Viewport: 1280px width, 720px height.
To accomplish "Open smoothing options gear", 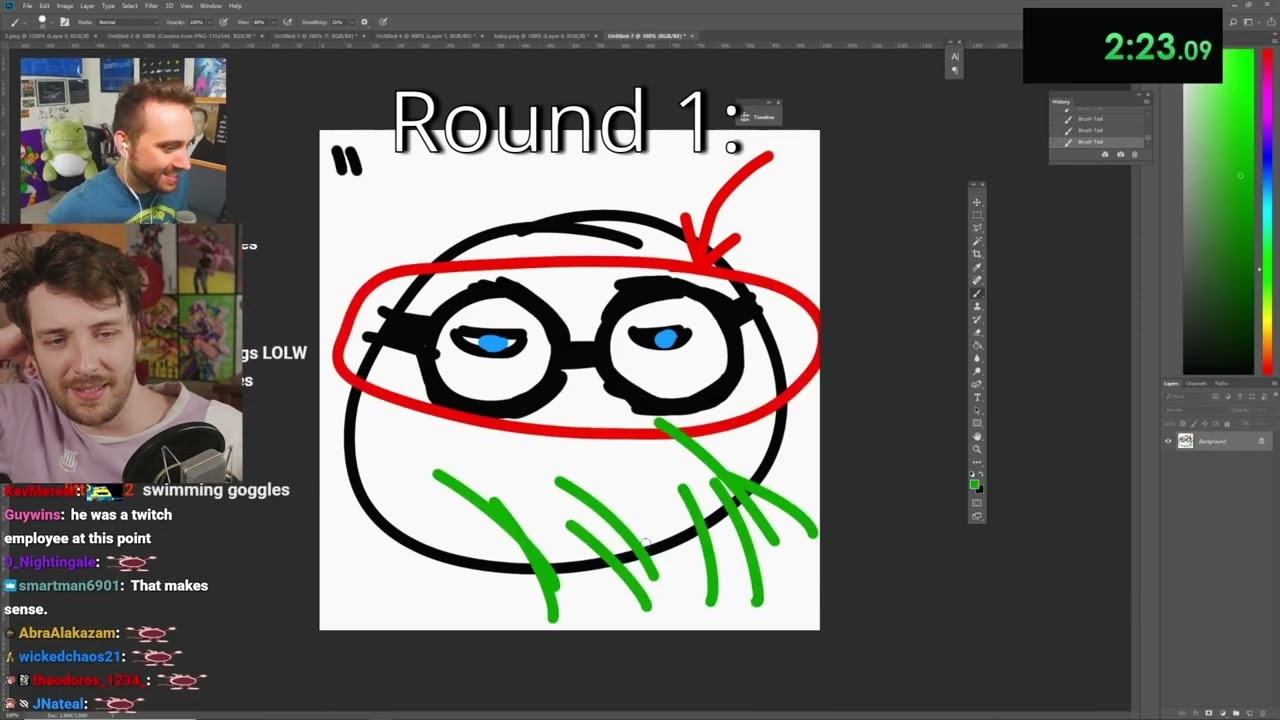I will pos(364,22).
